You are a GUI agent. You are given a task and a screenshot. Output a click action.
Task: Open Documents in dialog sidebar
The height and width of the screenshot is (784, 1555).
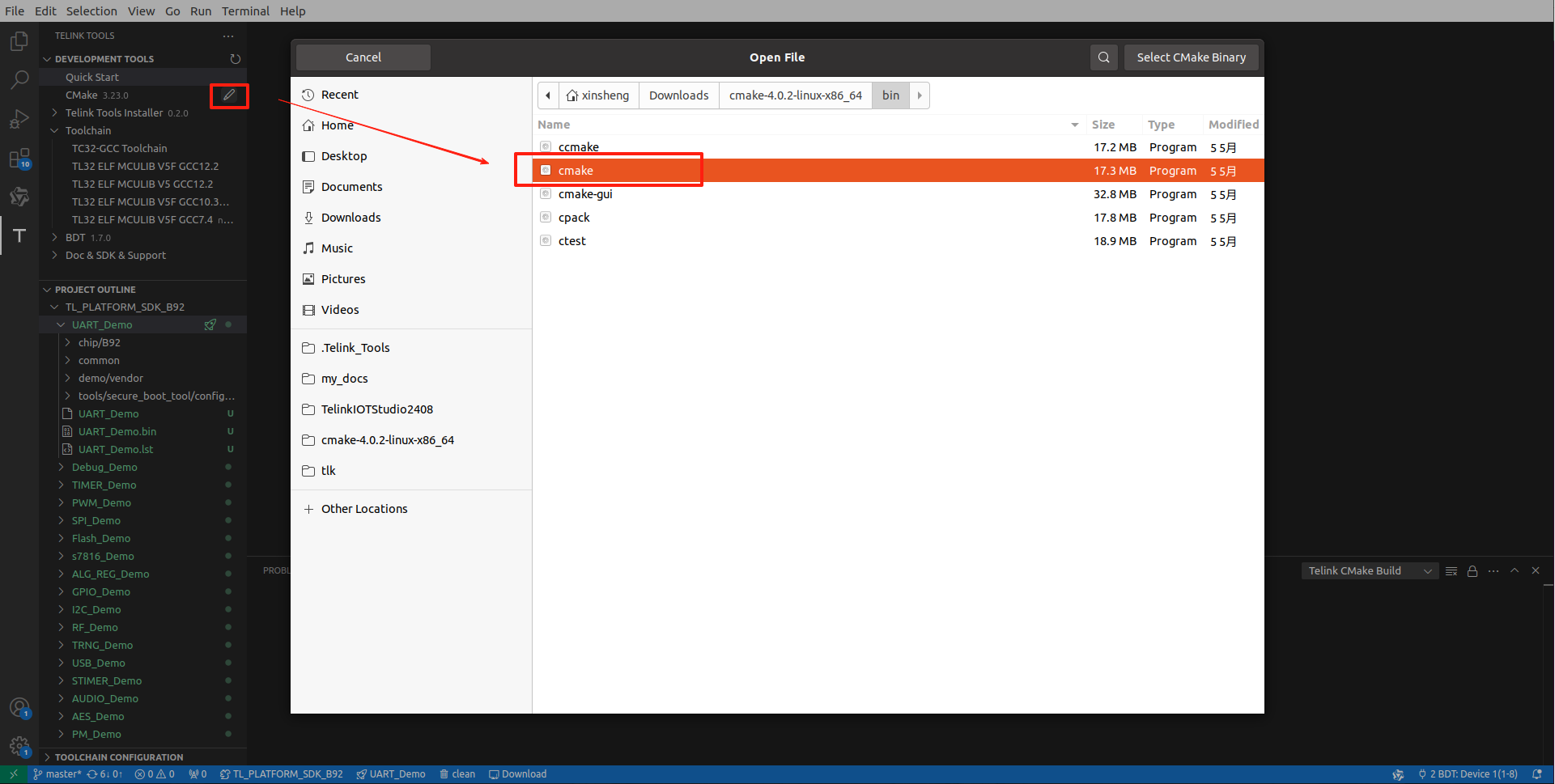(x=411, y=187)
